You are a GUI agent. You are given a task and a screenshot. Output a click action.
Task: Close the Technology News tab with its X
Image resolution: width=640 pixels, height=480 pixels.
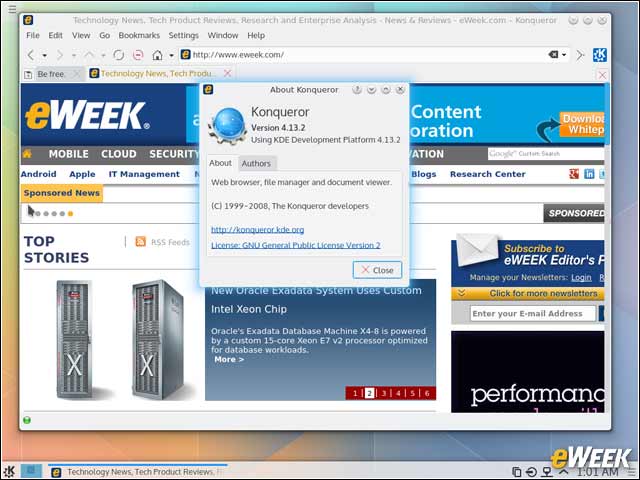(228, 73)
